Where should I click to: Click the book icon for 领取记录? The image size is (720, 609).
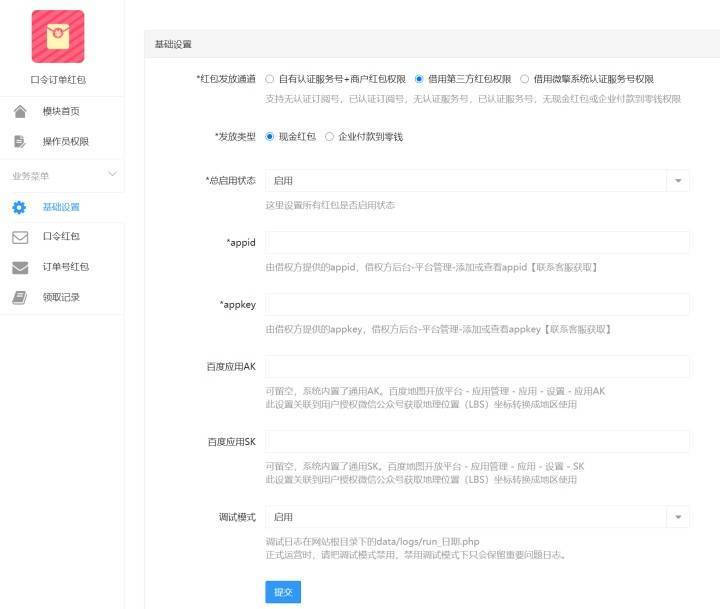pos(19,298)
